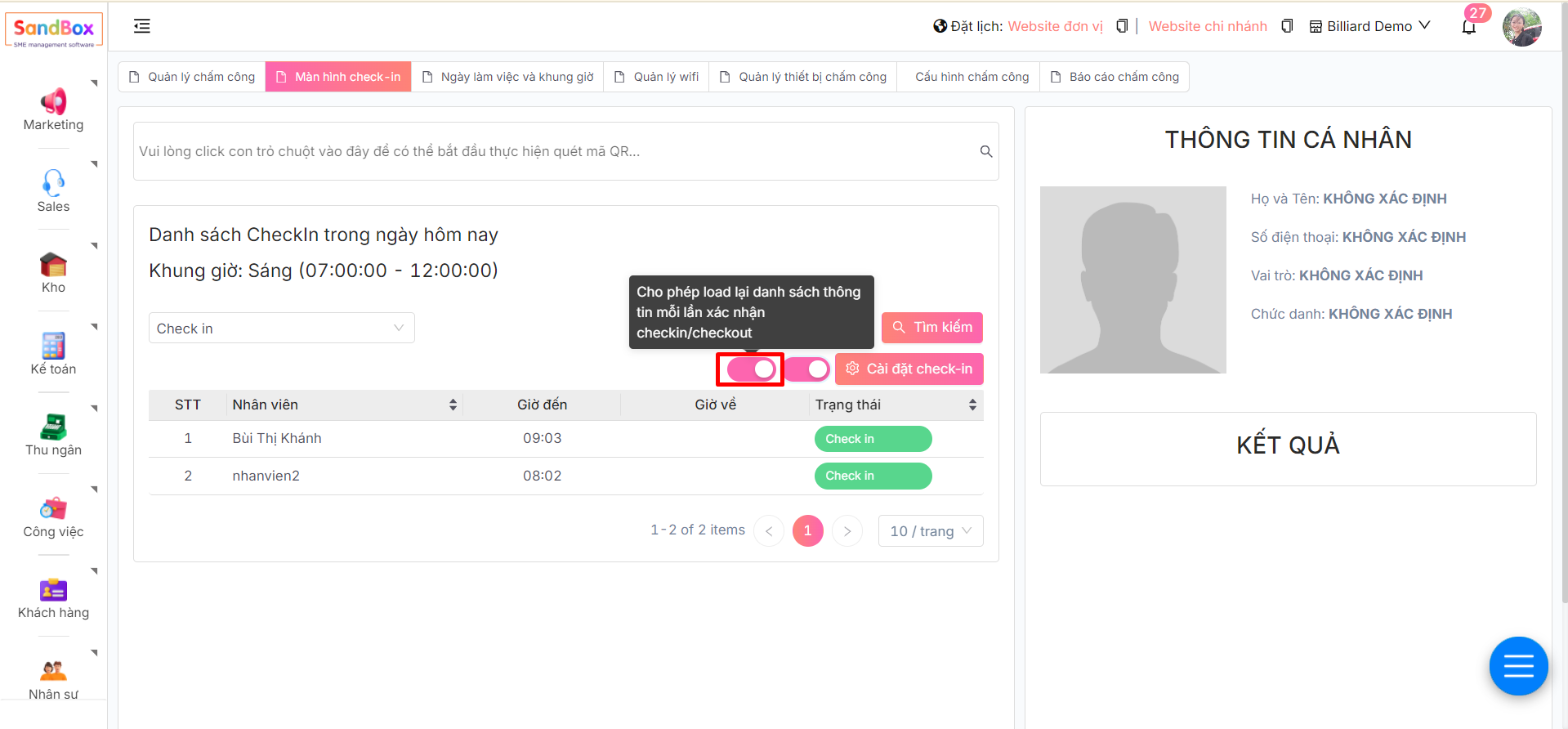1568x729 pixels.
Task: Open the Sales module in sidebar
Action: [x=53, y=183]
